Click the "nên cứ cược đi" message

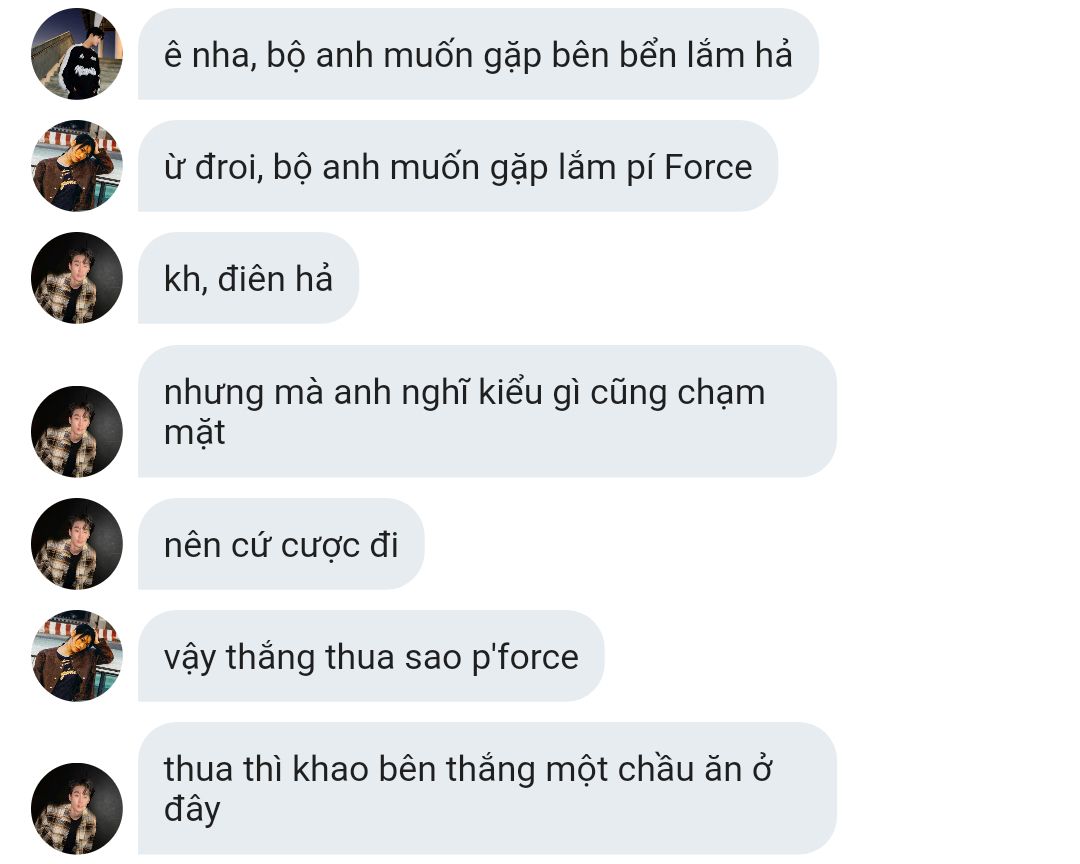281,544
